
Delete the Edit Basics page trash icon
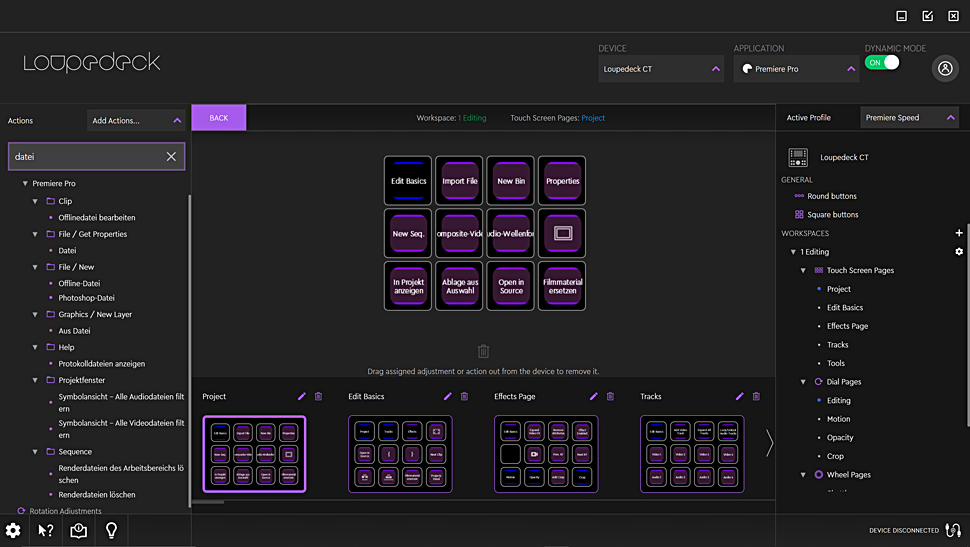464,396
